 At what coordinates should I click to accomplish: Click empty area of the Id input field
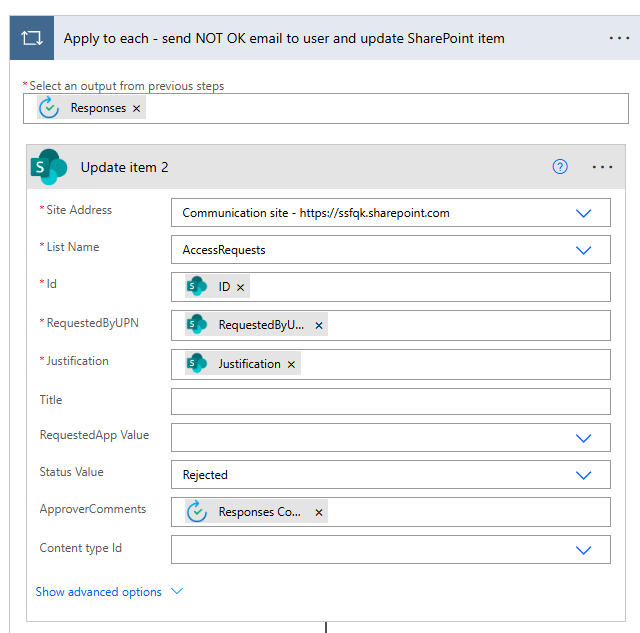coord(429,287)
